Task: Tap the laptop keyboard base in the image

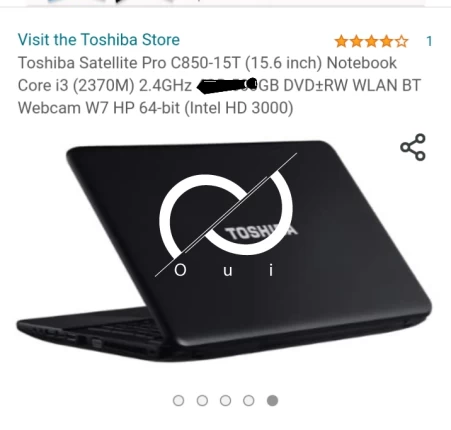Action: 90,335
